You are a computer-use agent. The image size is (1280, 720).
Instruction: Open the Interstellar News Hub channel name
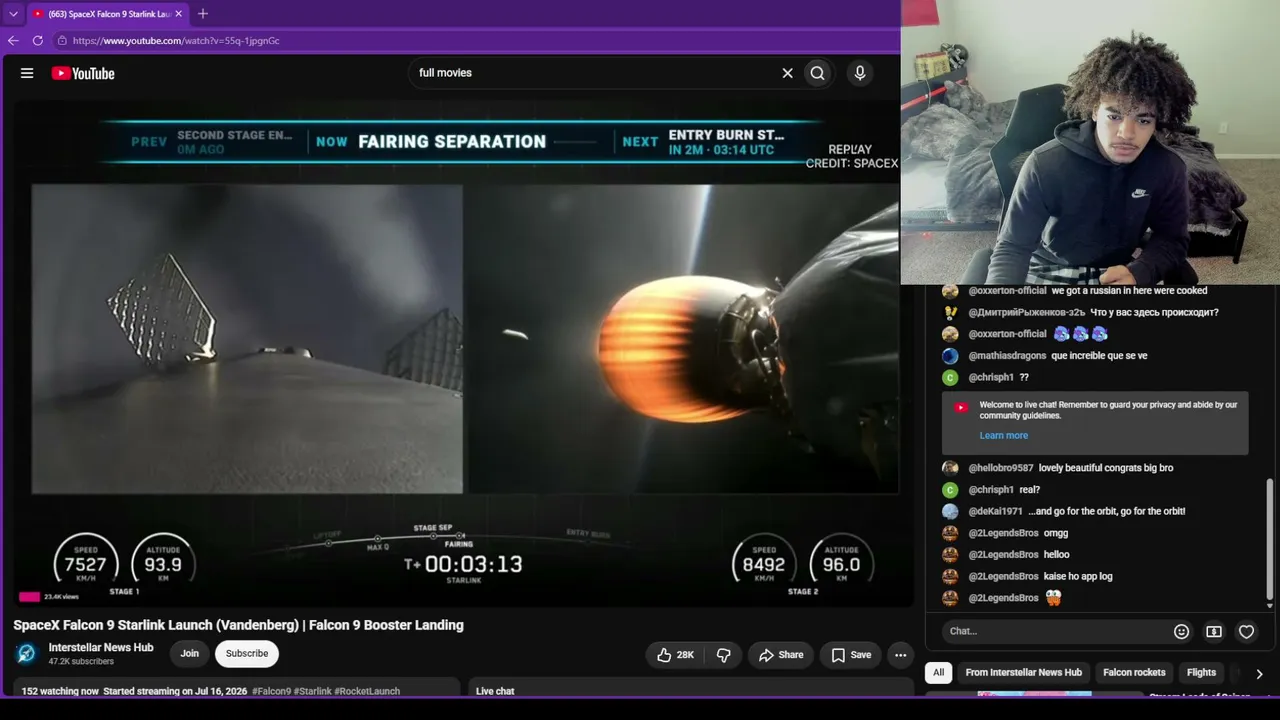pos(101,648)
